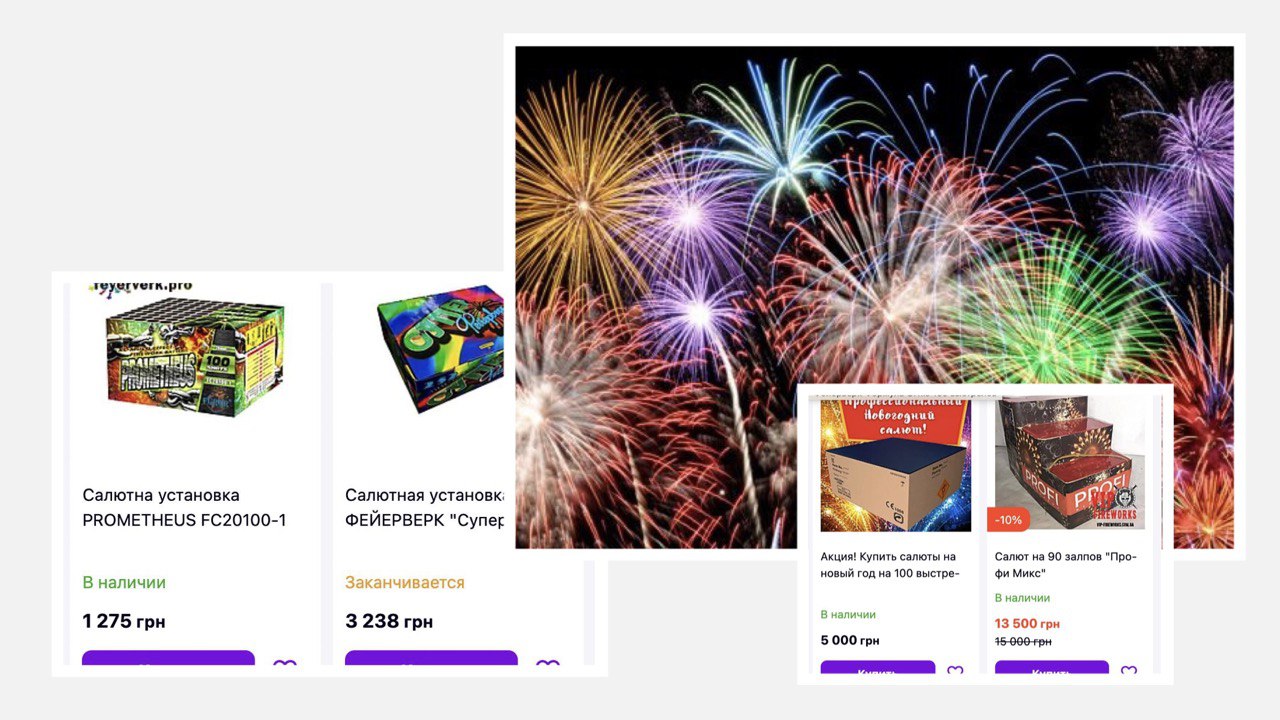
Task: Click heart icon for Профи Микс salute
Action: (x=1129, y=673)
